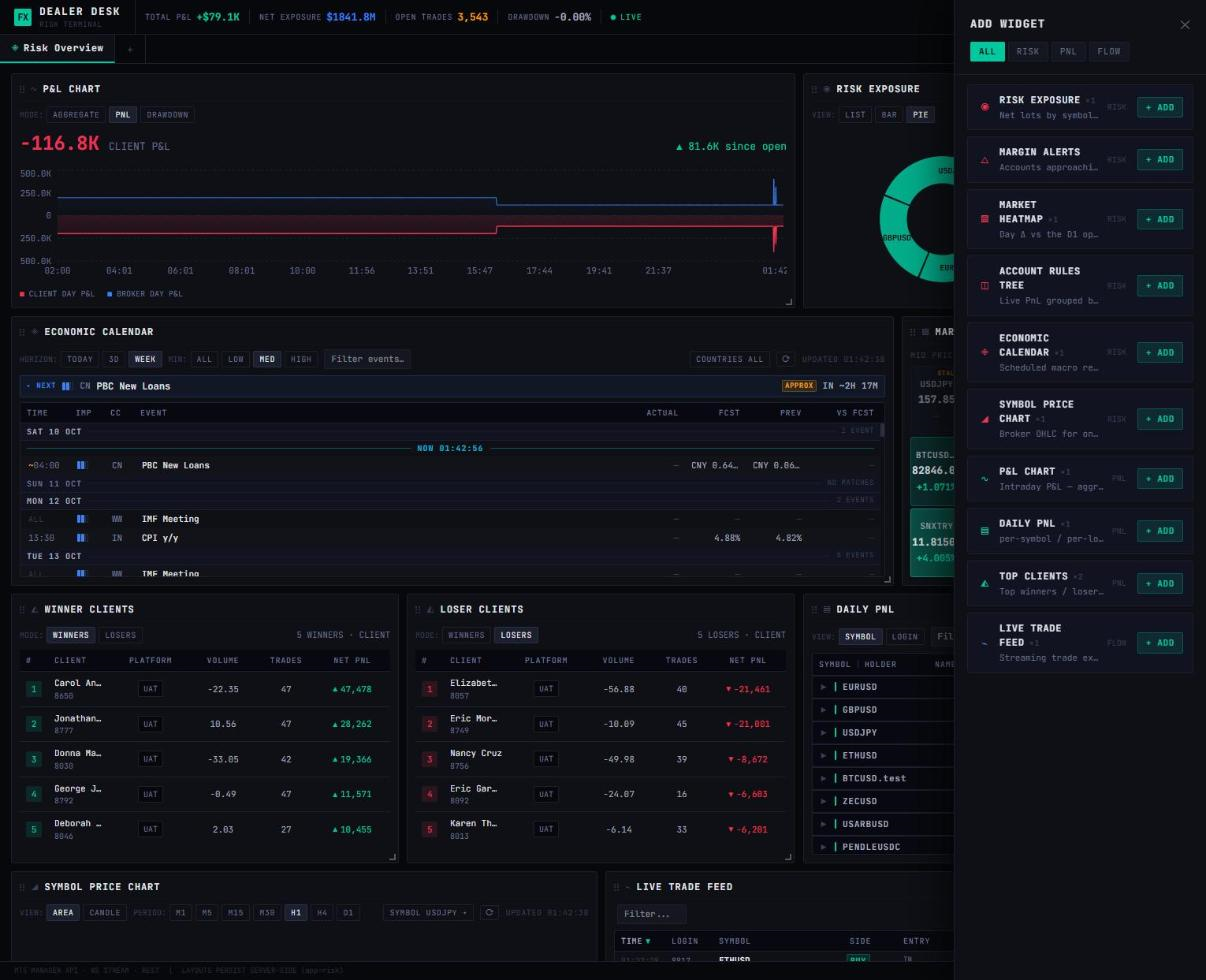Viewport: 1206px width, 980px height.
Task: Switch Symbol Price Chart view to Candle
Action: pyautogui.click(x=104, y=913)
